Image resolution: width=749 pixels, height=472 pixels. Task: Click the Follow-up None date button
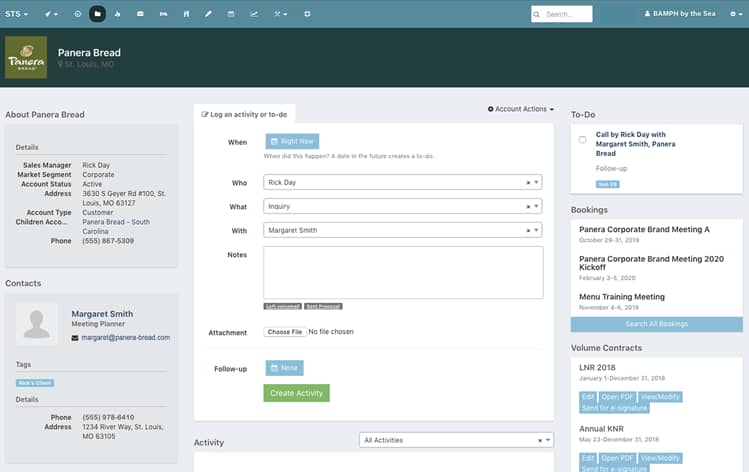(285, 368)
